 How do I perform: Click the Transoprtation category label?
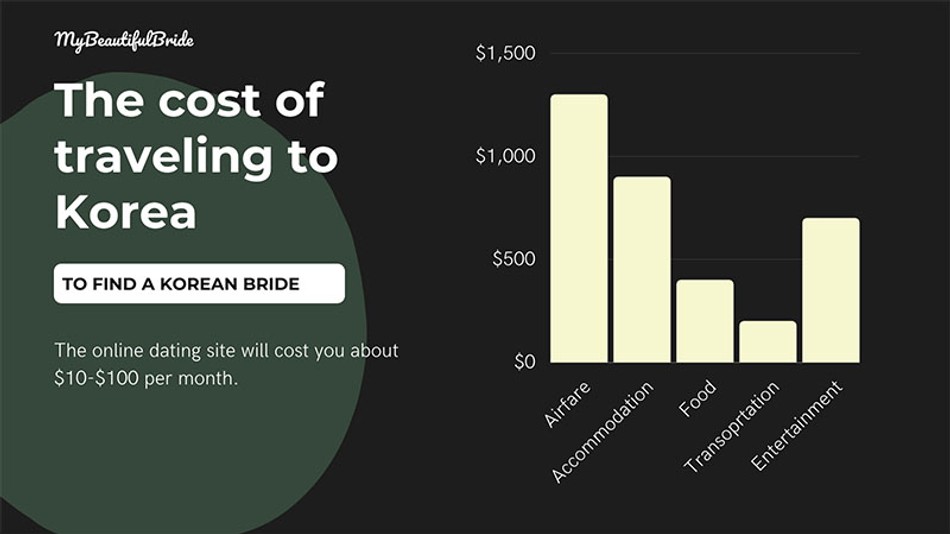pos(731,427)
